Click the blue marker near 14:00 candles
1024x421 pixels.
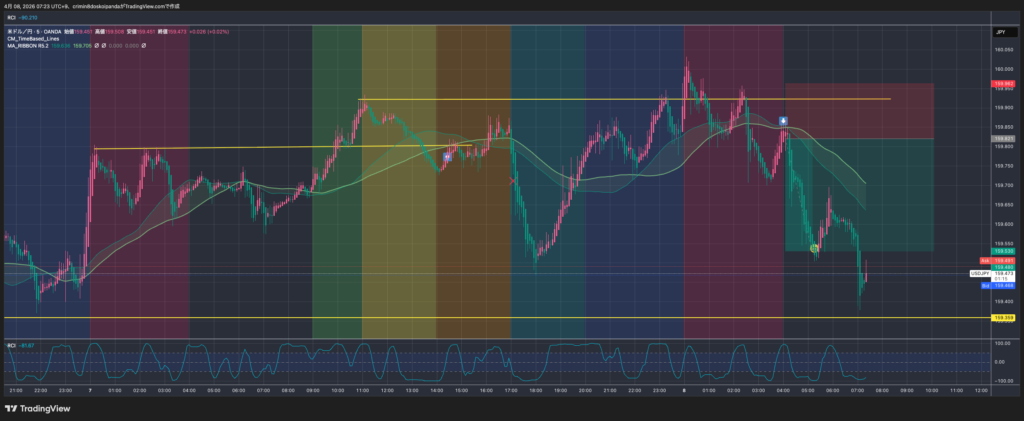(x=448, y=156)
